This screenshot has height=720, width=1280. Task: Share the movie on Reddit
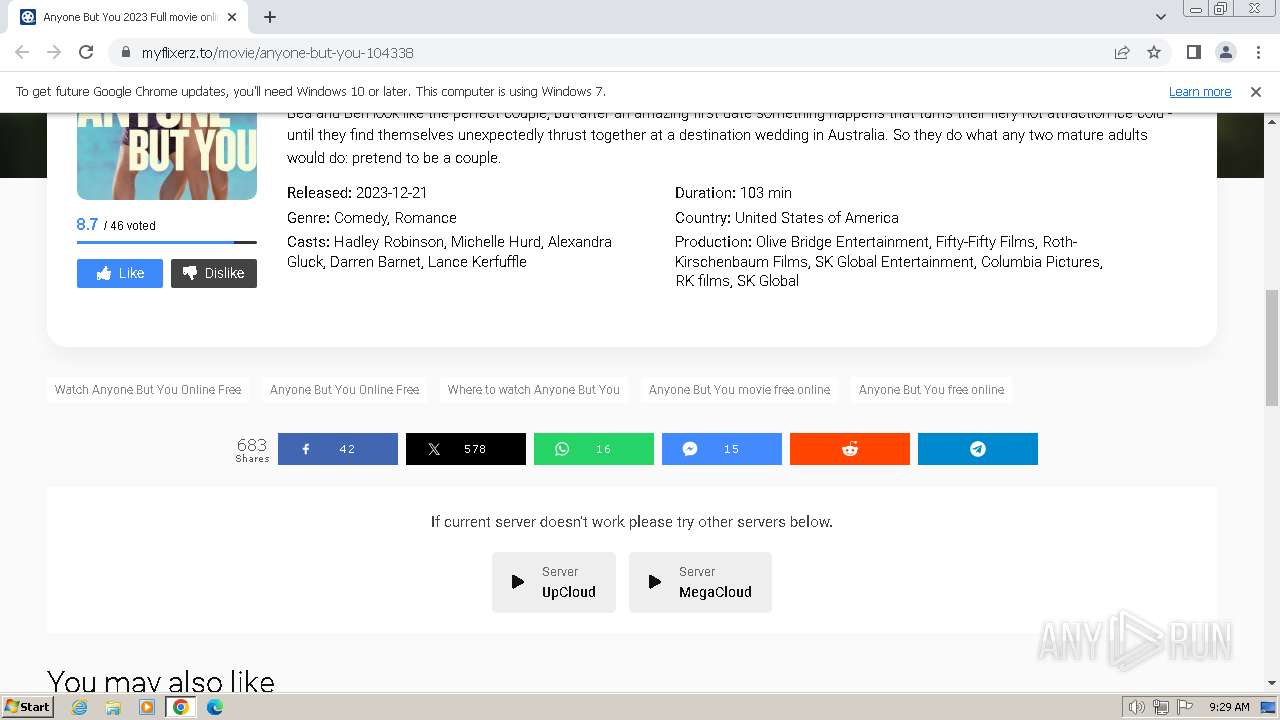tap(850, 449)
